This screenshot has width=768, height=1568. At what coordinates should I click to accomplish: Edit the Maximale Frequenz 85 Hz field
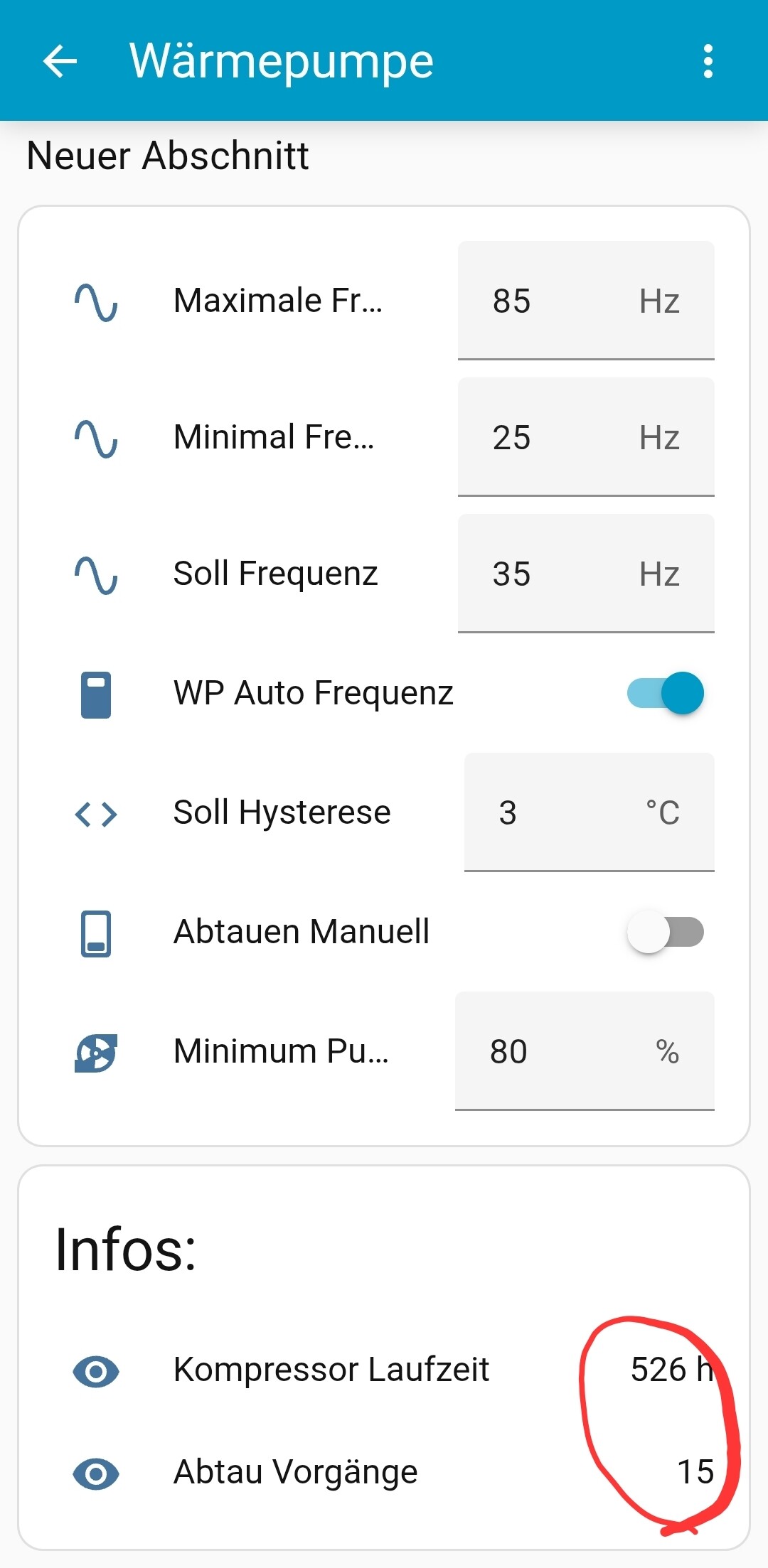pyautogui.click(x=586, y=301)
